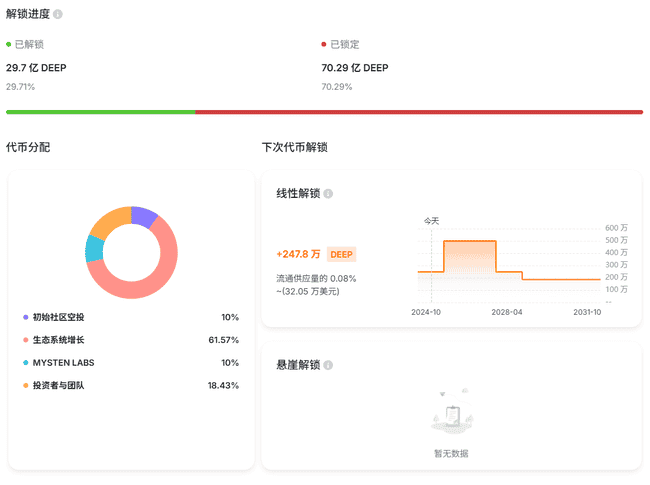Click the 今天 marker on chart
The image size is (650, 485).
coord(431,221)
